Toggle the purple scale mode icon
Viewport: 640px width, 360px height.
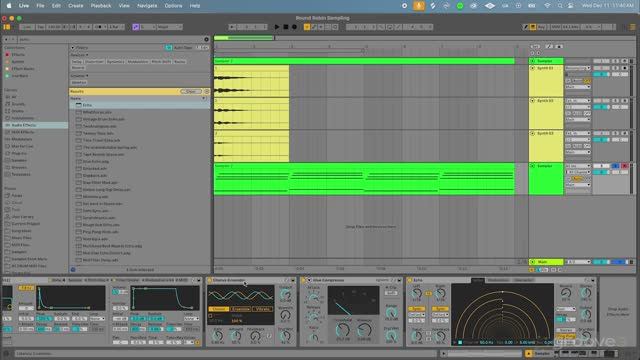[x=136, y=27]
